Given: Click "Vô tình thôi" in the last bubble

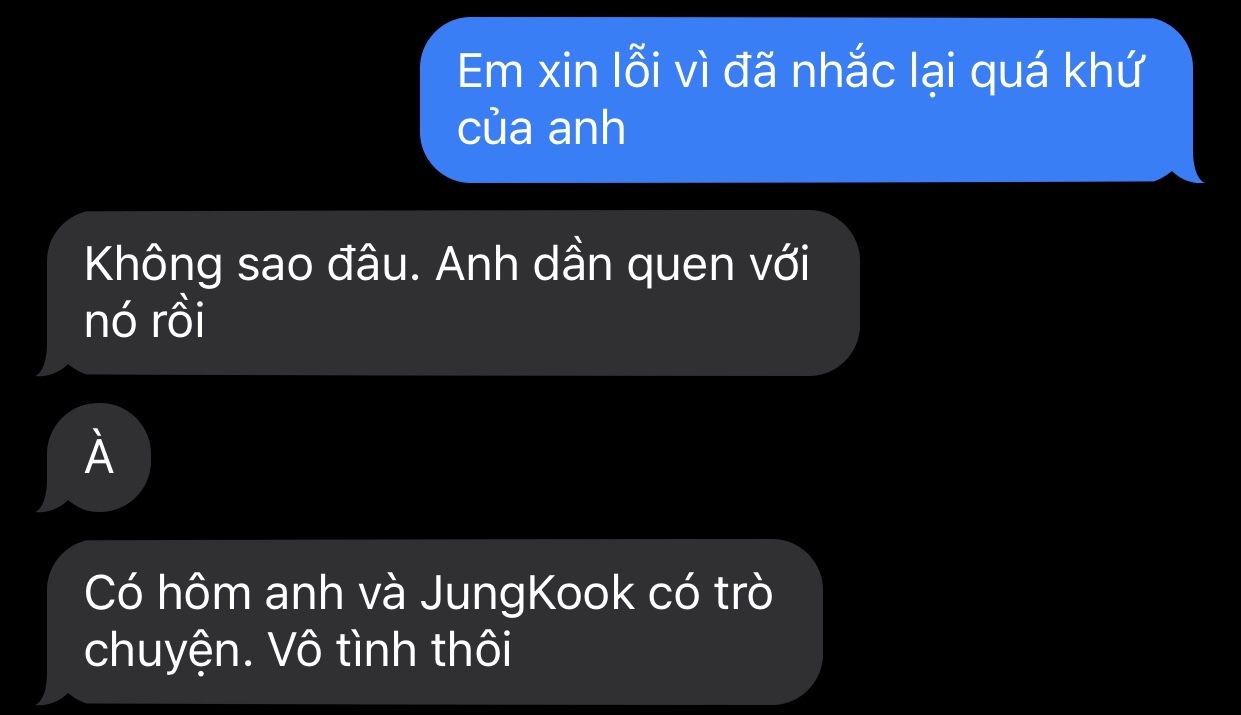Looking at the screenshot, I should tap(390, 650).
